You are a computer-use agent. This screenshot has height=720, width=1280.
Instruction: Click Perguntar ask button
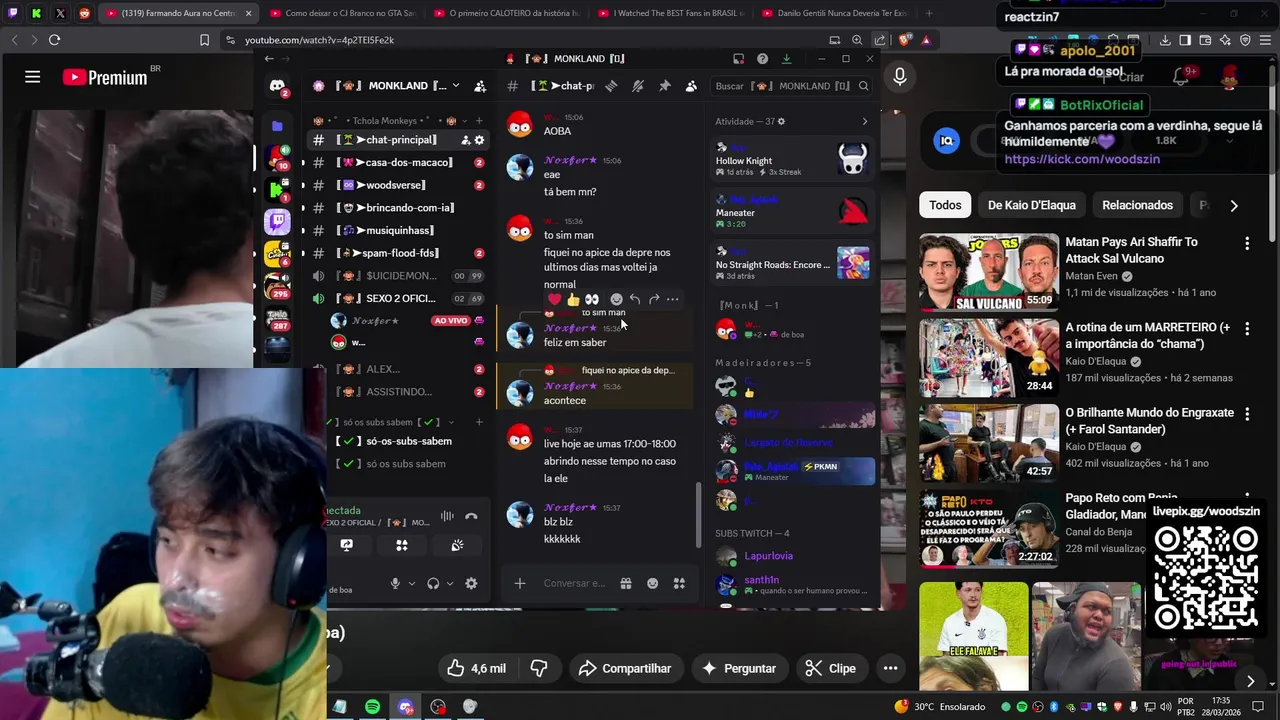coord(739,668)
